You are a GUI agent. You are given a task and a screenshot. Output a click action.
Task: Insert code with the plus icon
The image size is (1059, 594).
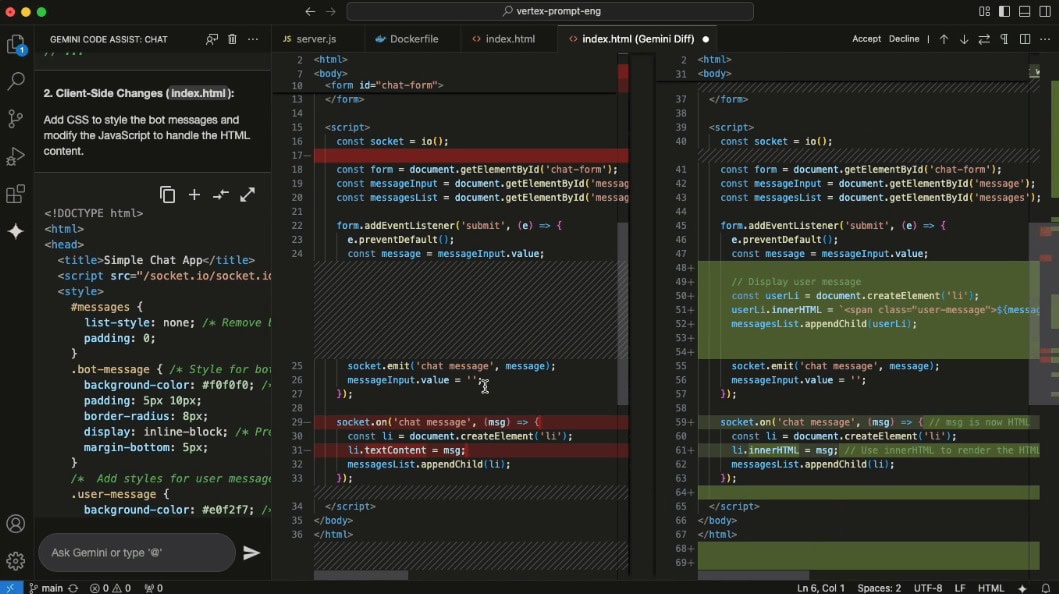click(x=194, y=195)
